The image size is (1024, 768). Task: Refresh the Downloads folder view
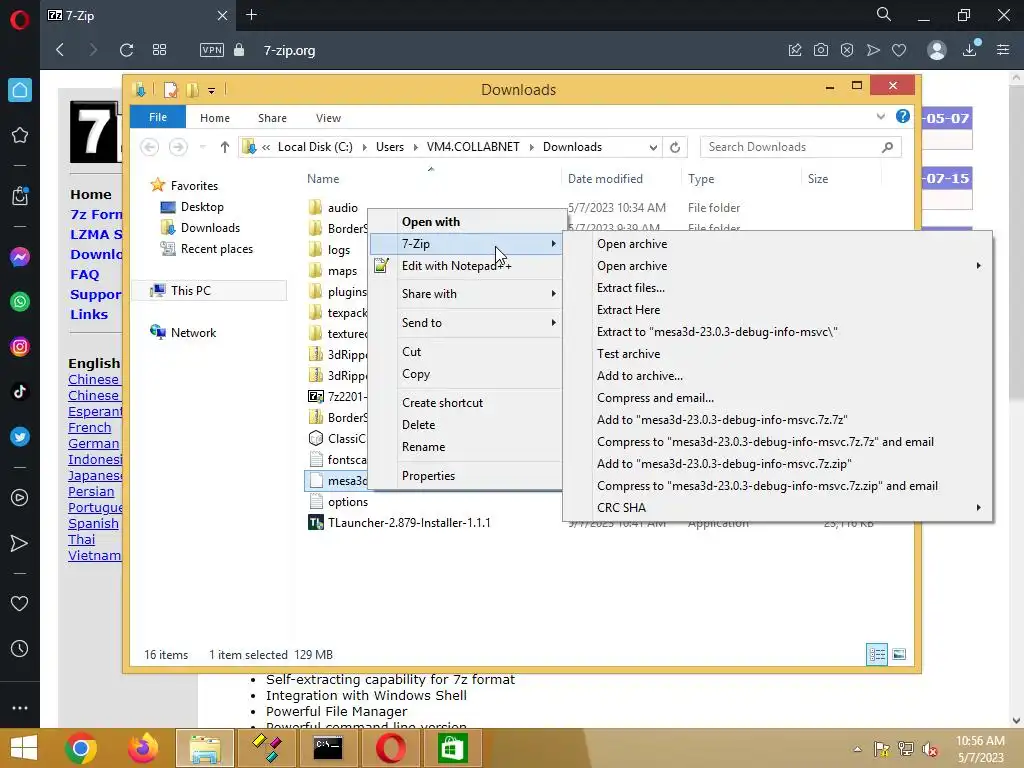pyautogui.click(x=675, y=147)
